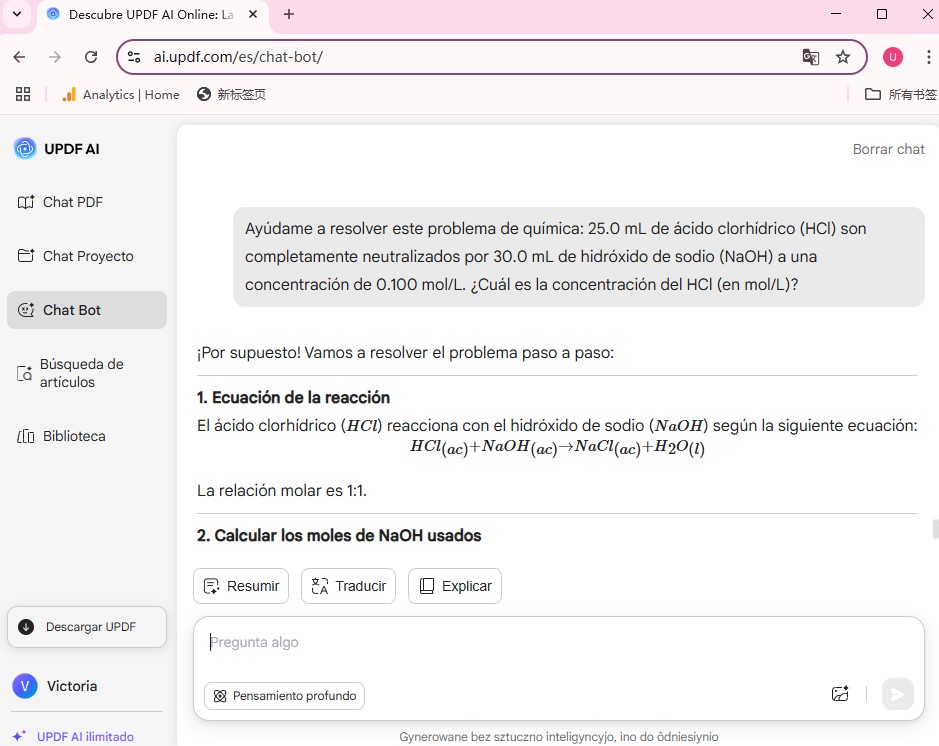The width and height of the screenshot is (939, 746).
Task: Click the article search magnifier icon
Action: coord(25,374)
